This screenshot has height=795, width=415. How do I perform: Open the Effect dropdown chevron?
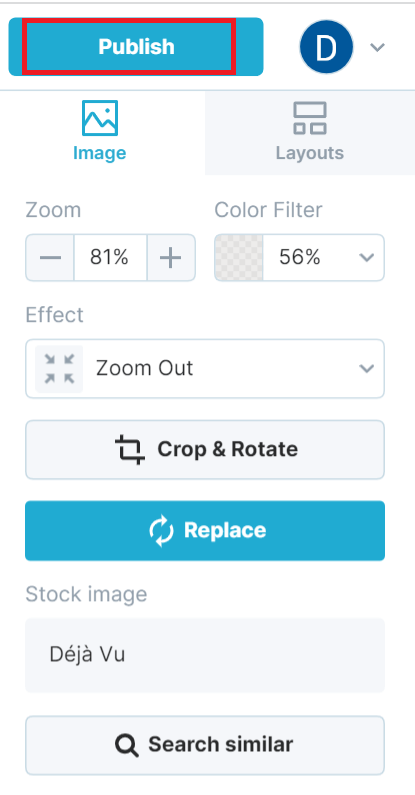pos(366,369)
